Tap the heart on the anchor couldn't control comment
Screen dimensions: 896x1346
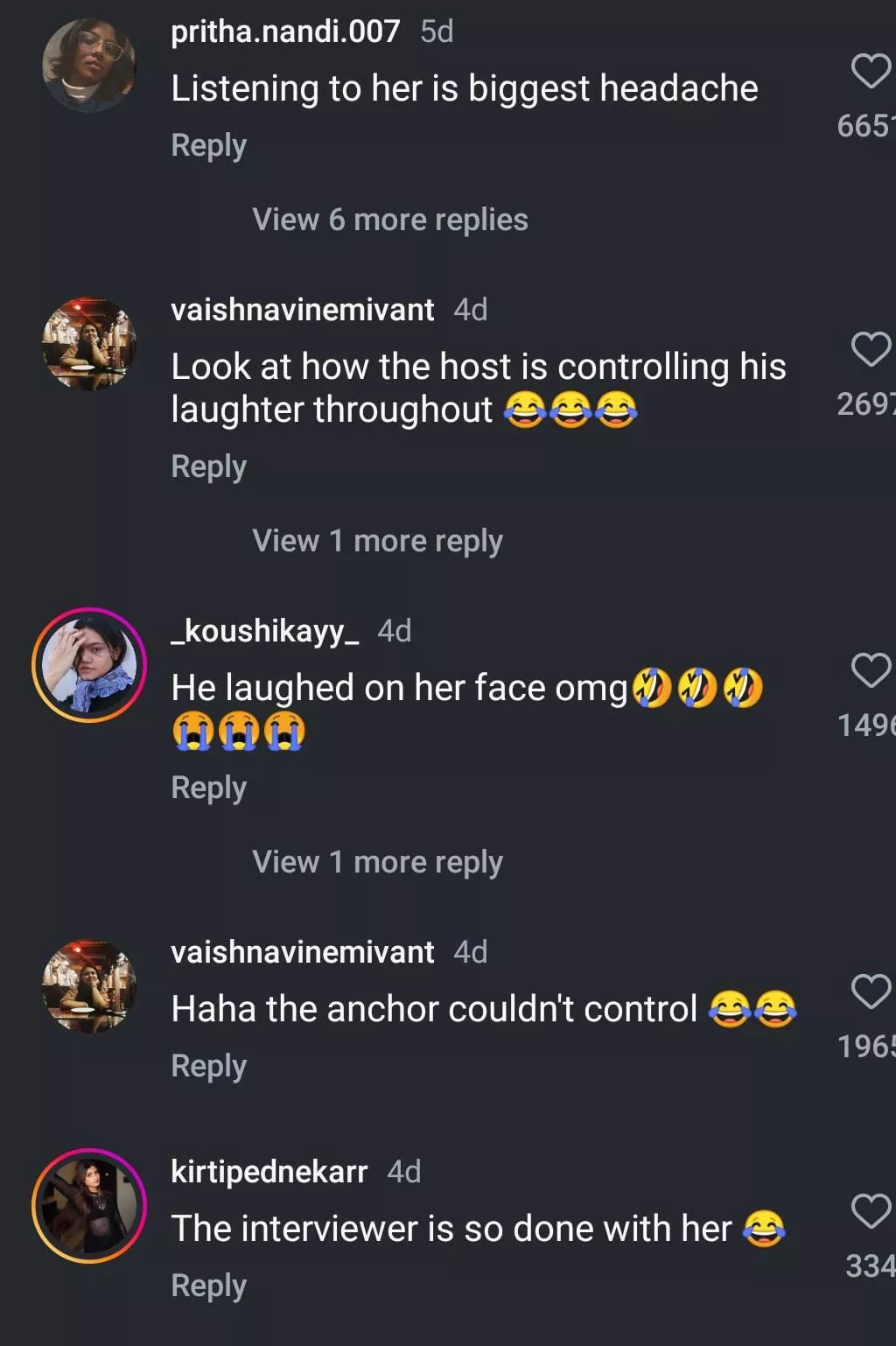870,992
